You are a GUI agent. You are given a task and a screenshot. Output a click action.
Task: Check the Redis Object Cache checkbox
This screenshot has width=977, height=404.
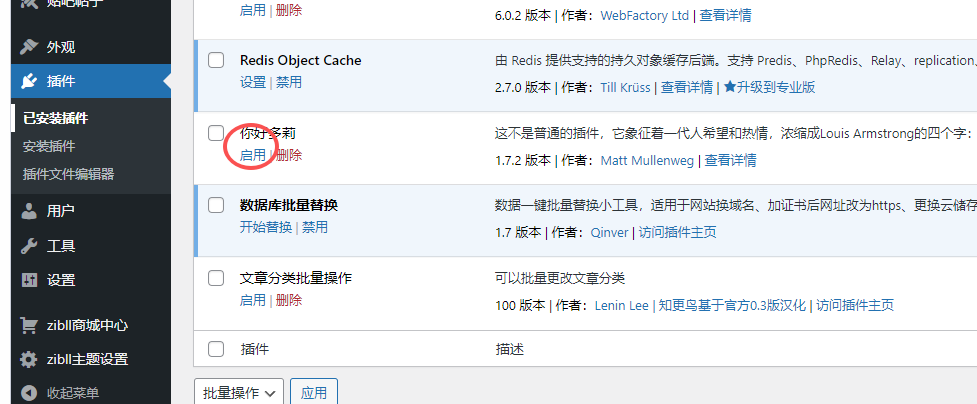pos(216,61)
